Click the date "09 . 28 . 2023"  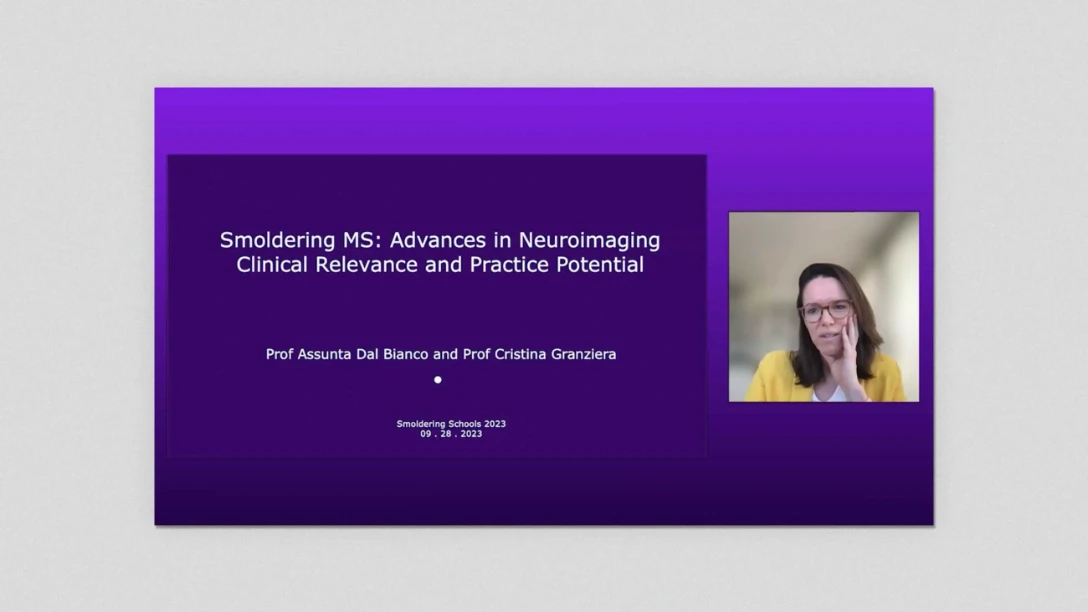point(451,434)
